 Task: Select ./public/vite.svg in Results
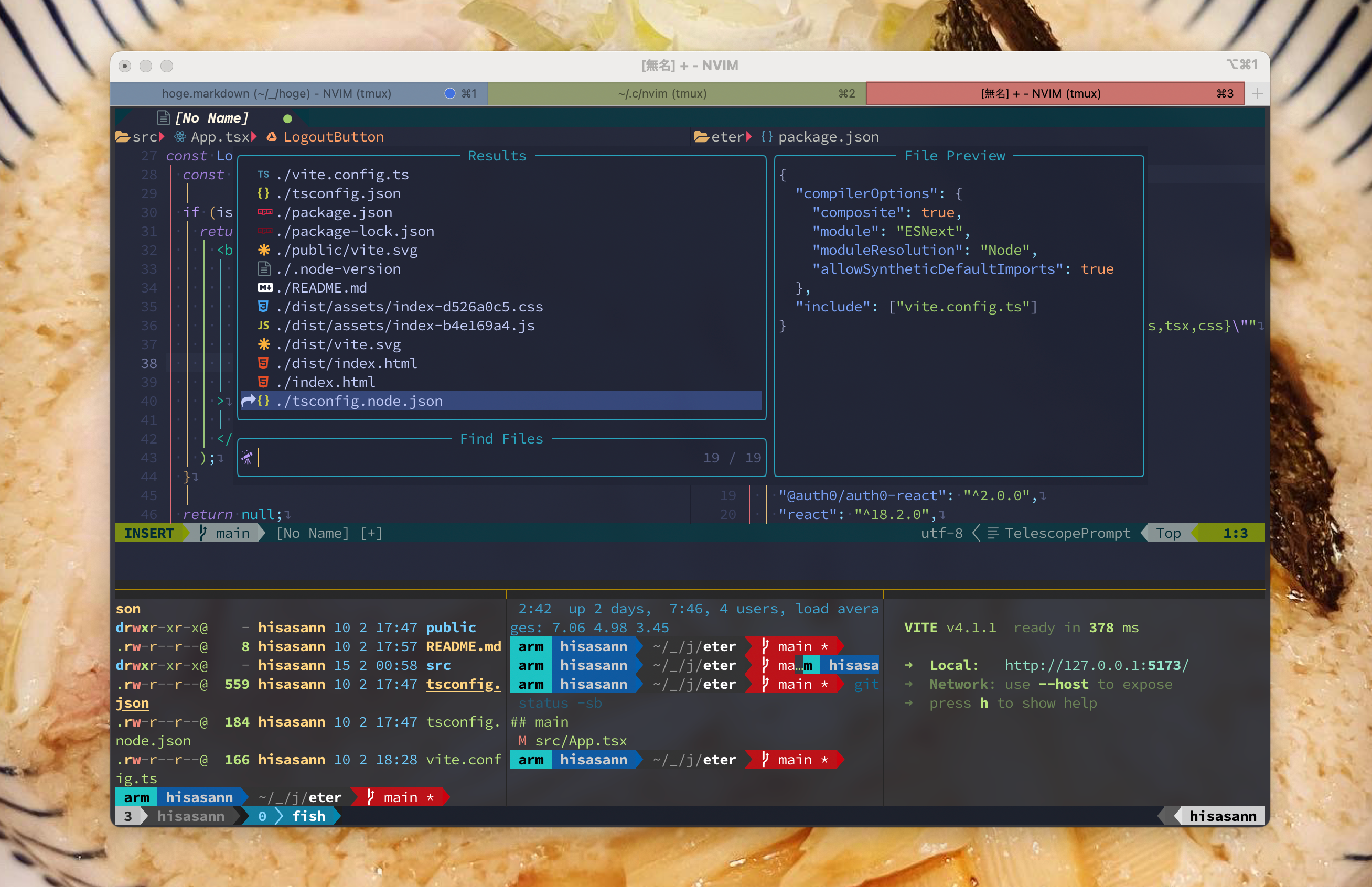tap(347, 250)
